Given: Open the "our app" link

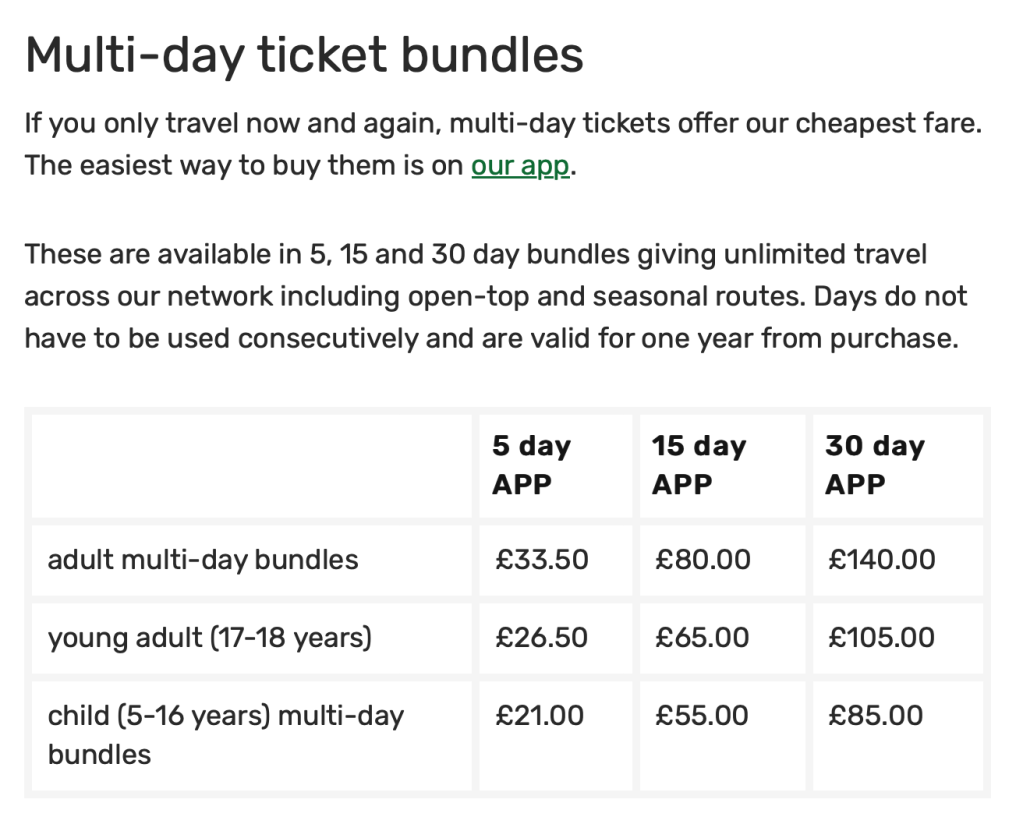Looking at the screenshot, I should [x=520, y=165].
